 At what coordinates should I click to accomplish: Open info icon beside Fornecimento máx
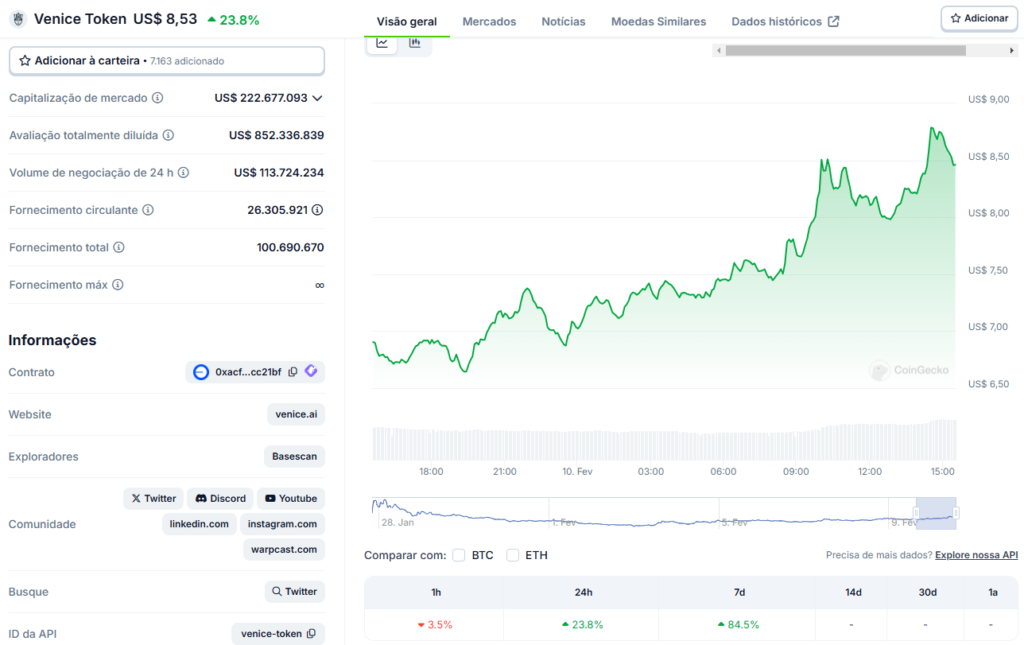(x=118, y=285)
